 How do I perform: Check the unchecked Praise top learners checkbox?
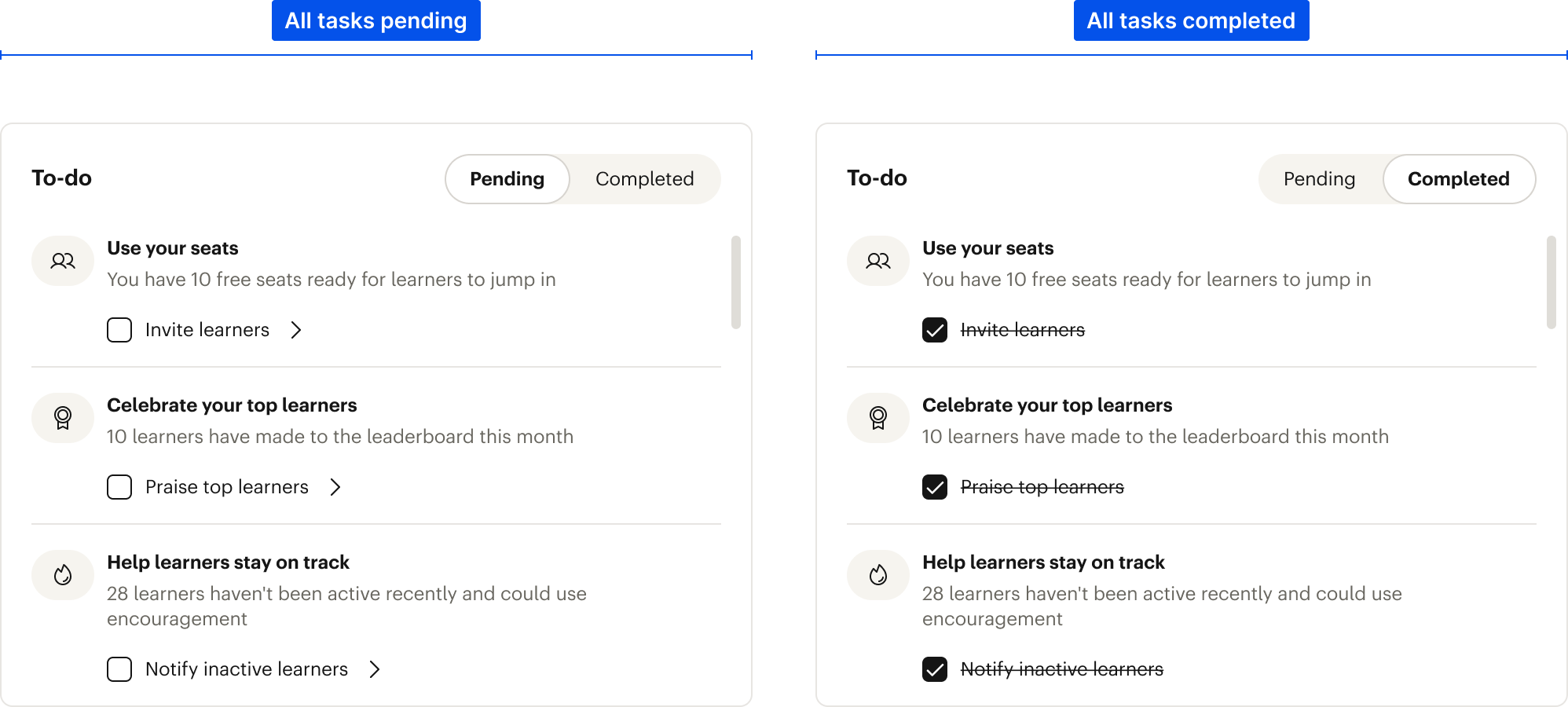point(119,487)
